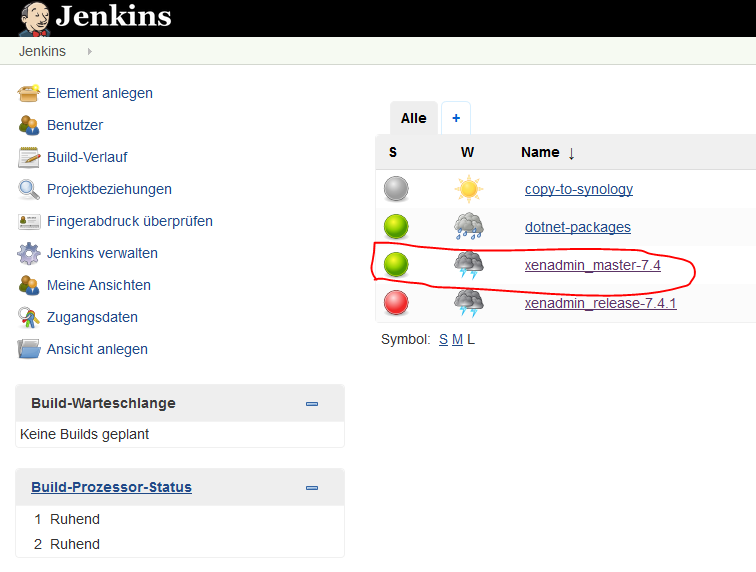This screenshot has width=756, height=572.
Task: Click rainy weather icon of dotnet-packages
Action: (469, 227)
